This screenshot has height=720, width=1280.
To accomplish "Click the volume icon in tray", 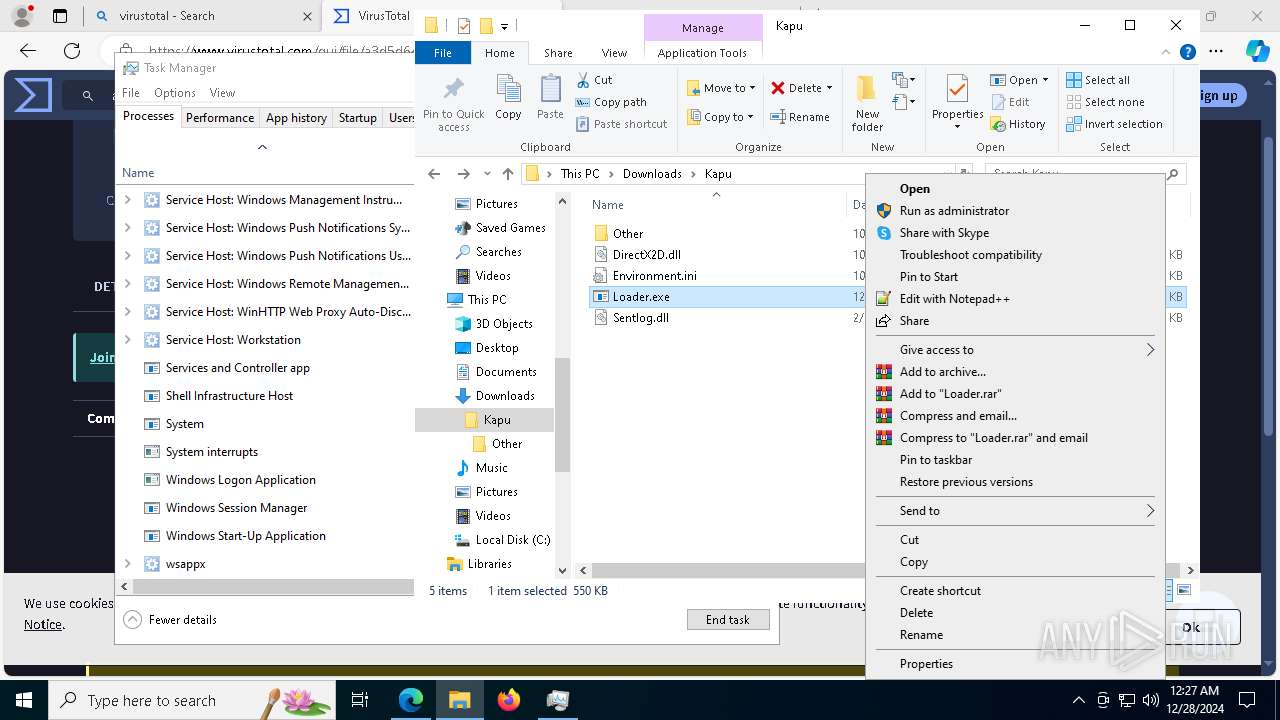I will click(x=1150, y=700).
